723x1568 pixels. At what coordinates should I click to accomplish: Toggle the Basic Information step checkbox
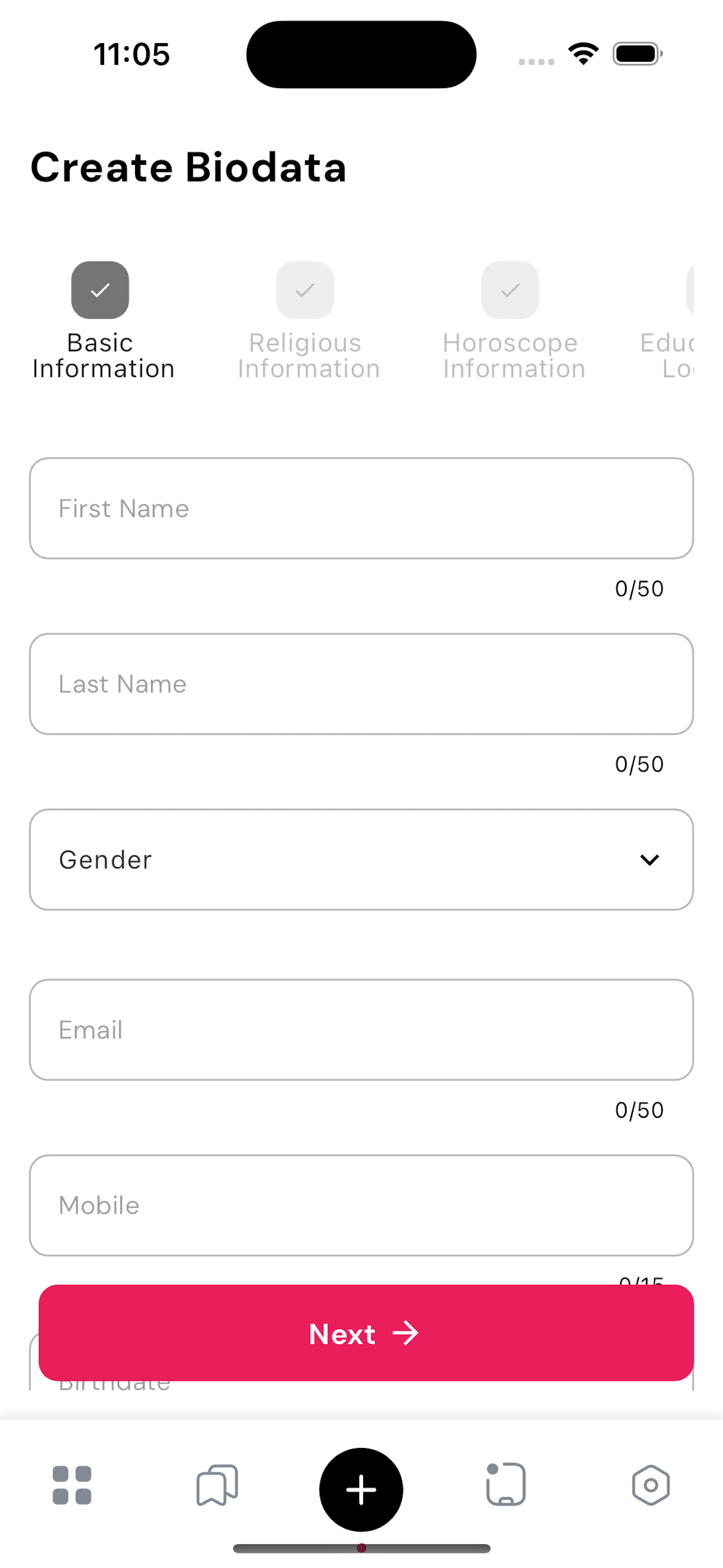point(100,290)
